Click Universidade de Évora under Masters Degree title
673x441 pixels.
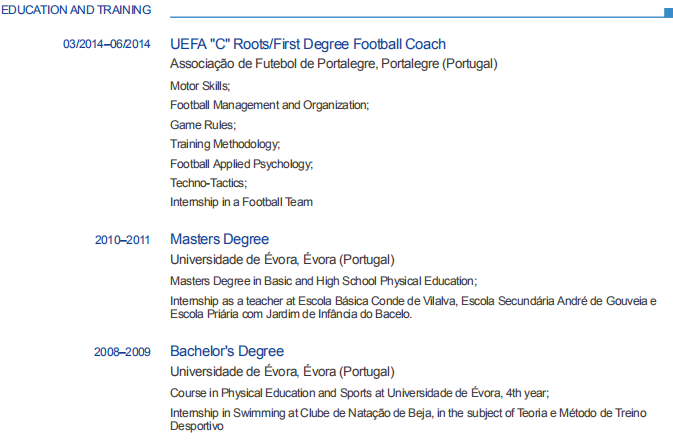pos(282,259)
